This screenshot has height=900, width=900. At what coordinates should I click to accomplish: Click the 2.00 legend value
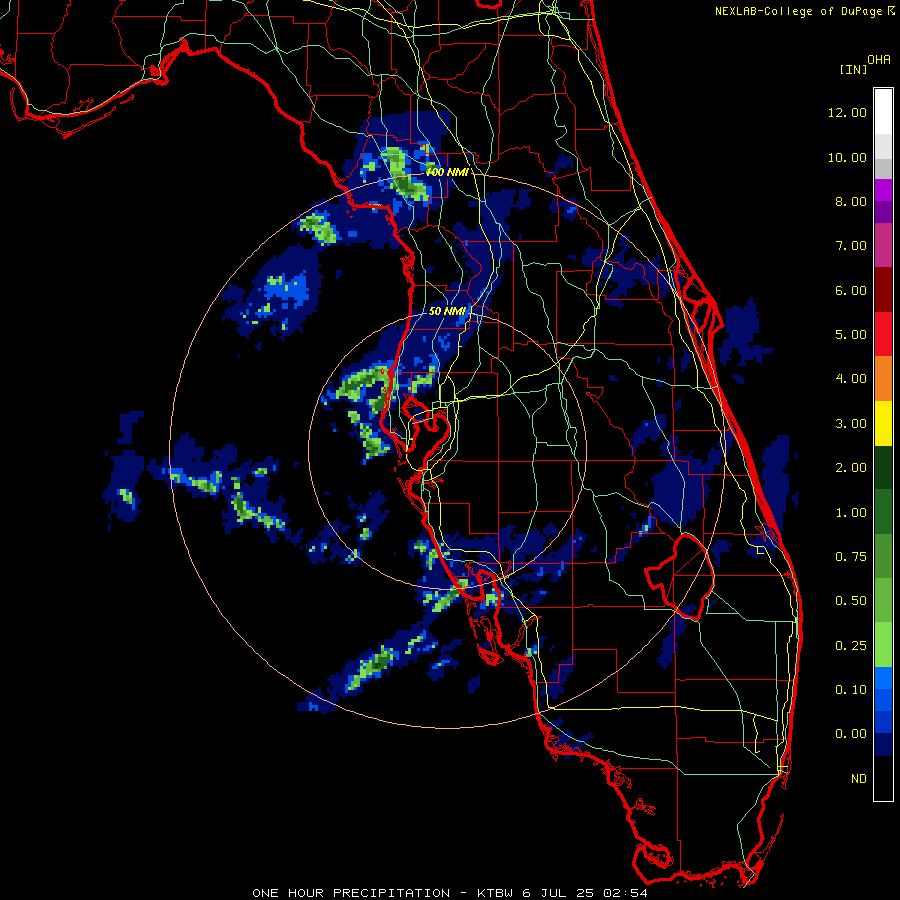pyautogui.click(x=851, y=468)
